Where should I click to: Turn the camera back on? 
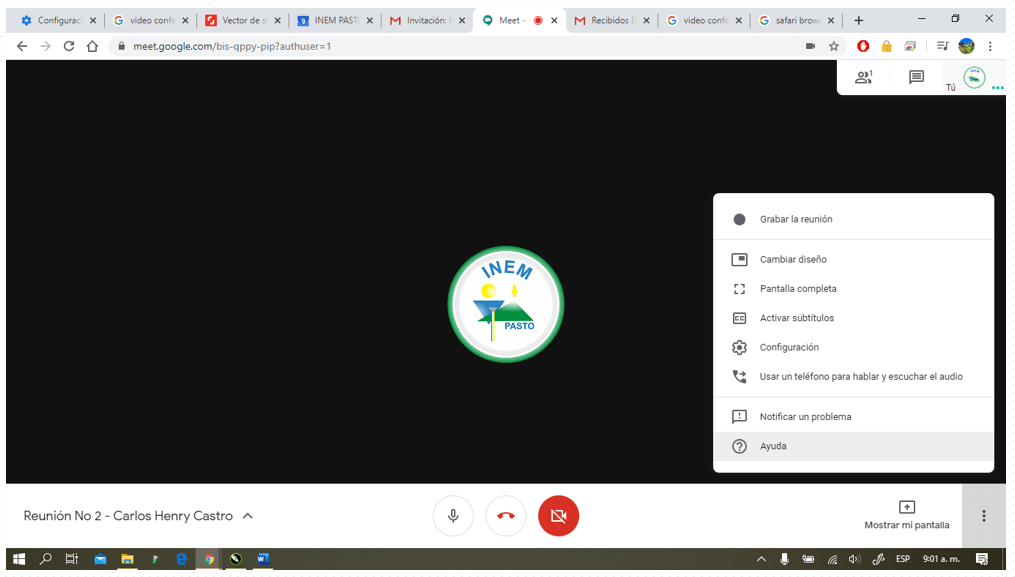[558, 516]
